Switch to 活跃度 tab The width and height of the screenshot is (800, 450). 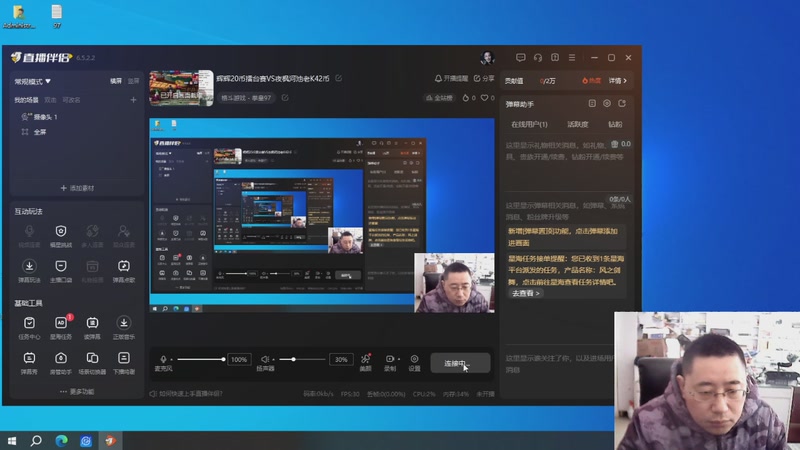(x=578, y=124)
